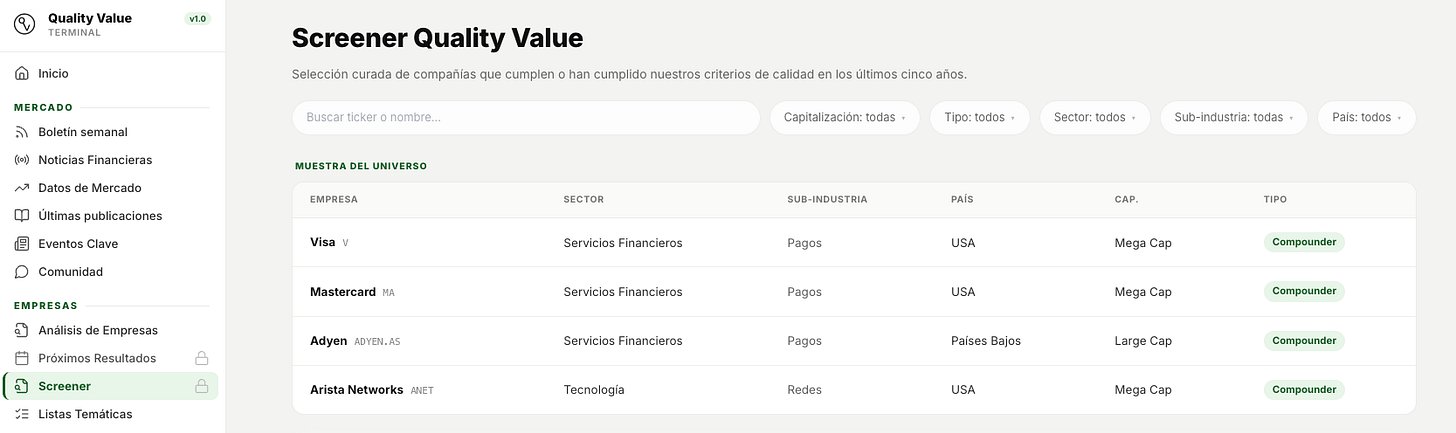Click the ADYEN.AS ticker text
Screen dimensions: 1456x433
[377, 342]
